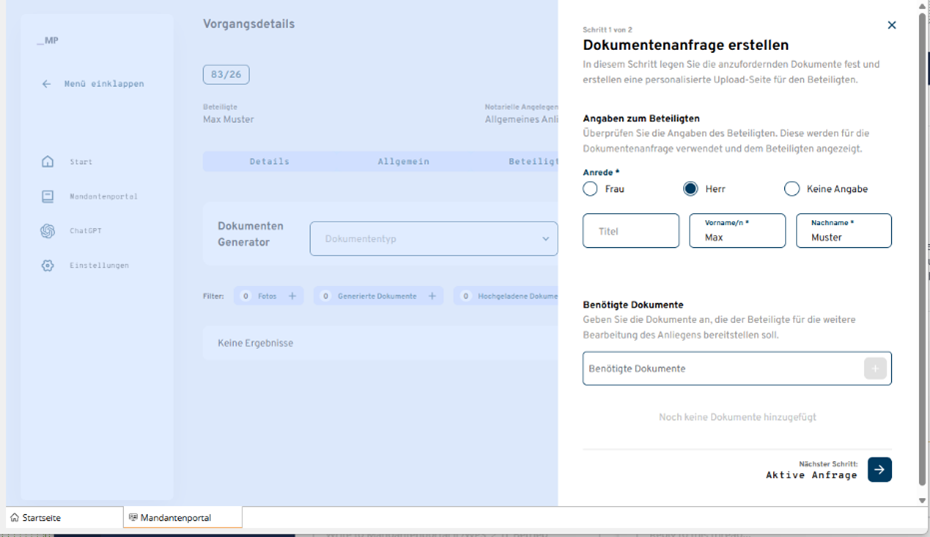Click the Schritt 1 von 2 label

click(x=607, y=30)
